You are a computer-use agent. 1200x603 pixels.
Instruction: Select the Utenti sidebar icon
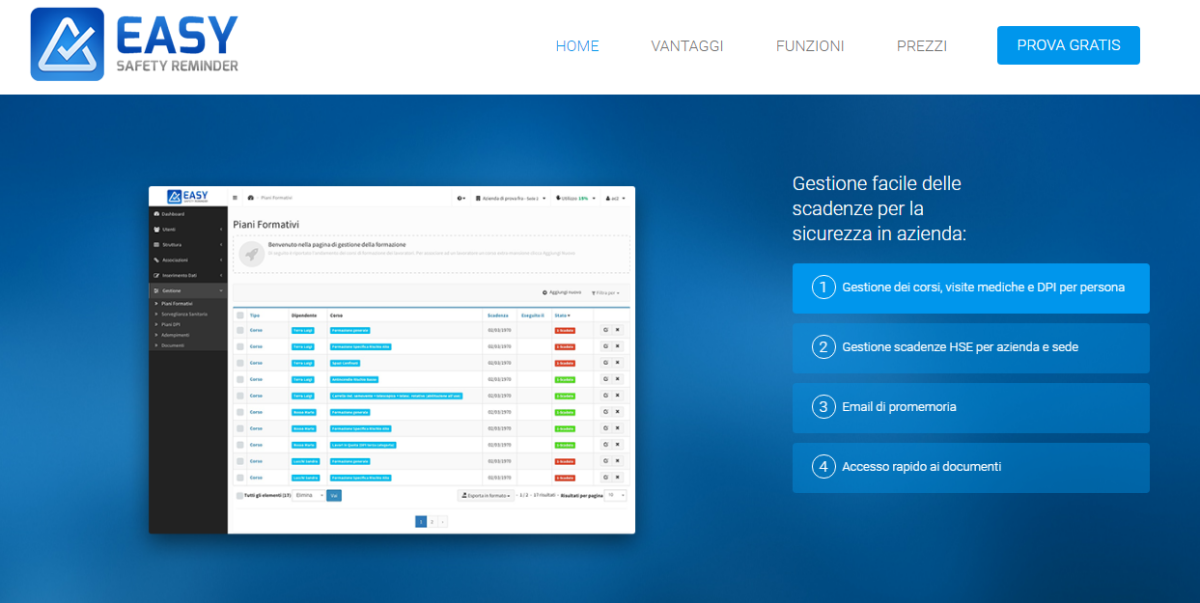[156, 229]
